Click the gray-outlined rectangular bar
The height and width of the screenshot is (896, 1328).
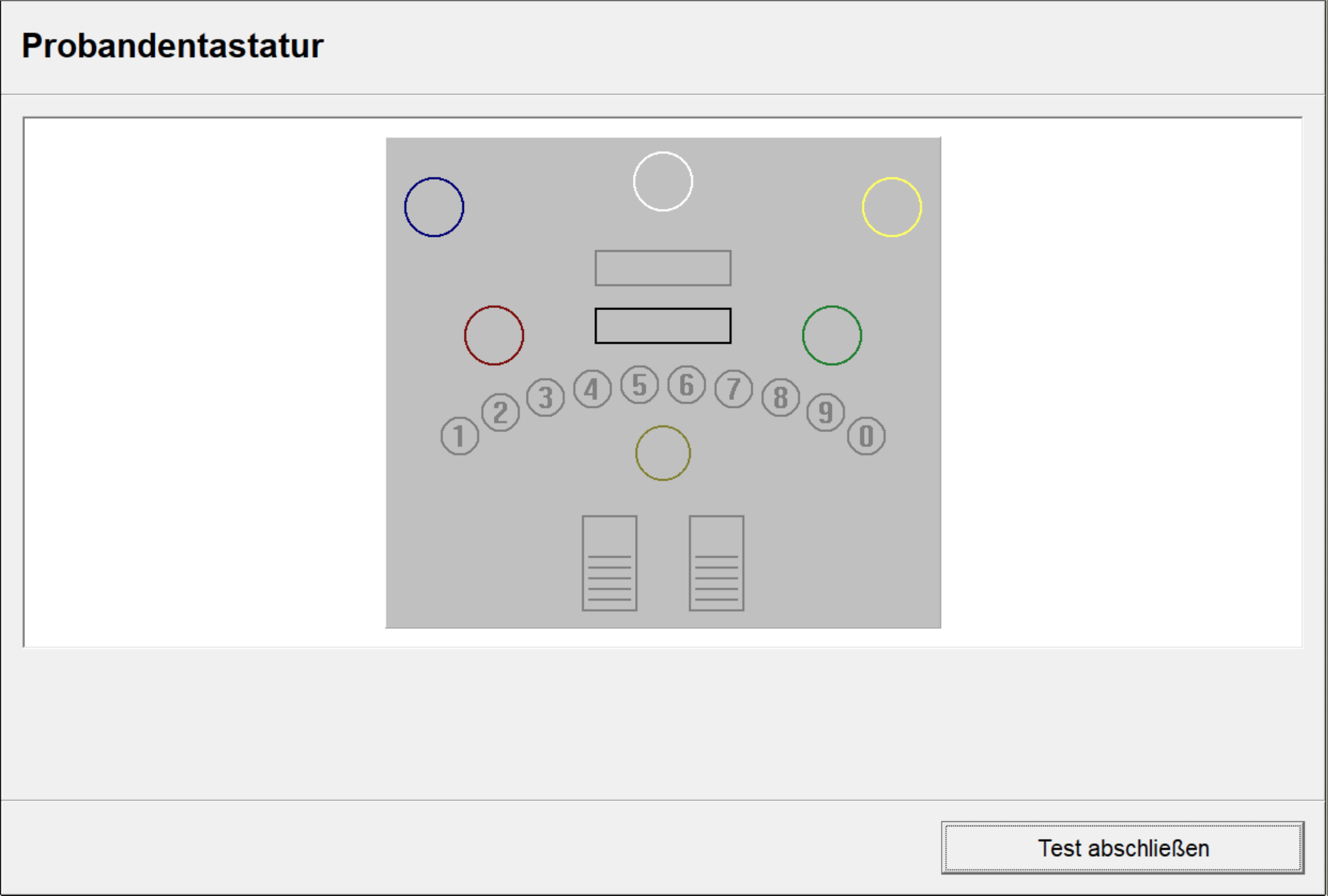[663, 268]
